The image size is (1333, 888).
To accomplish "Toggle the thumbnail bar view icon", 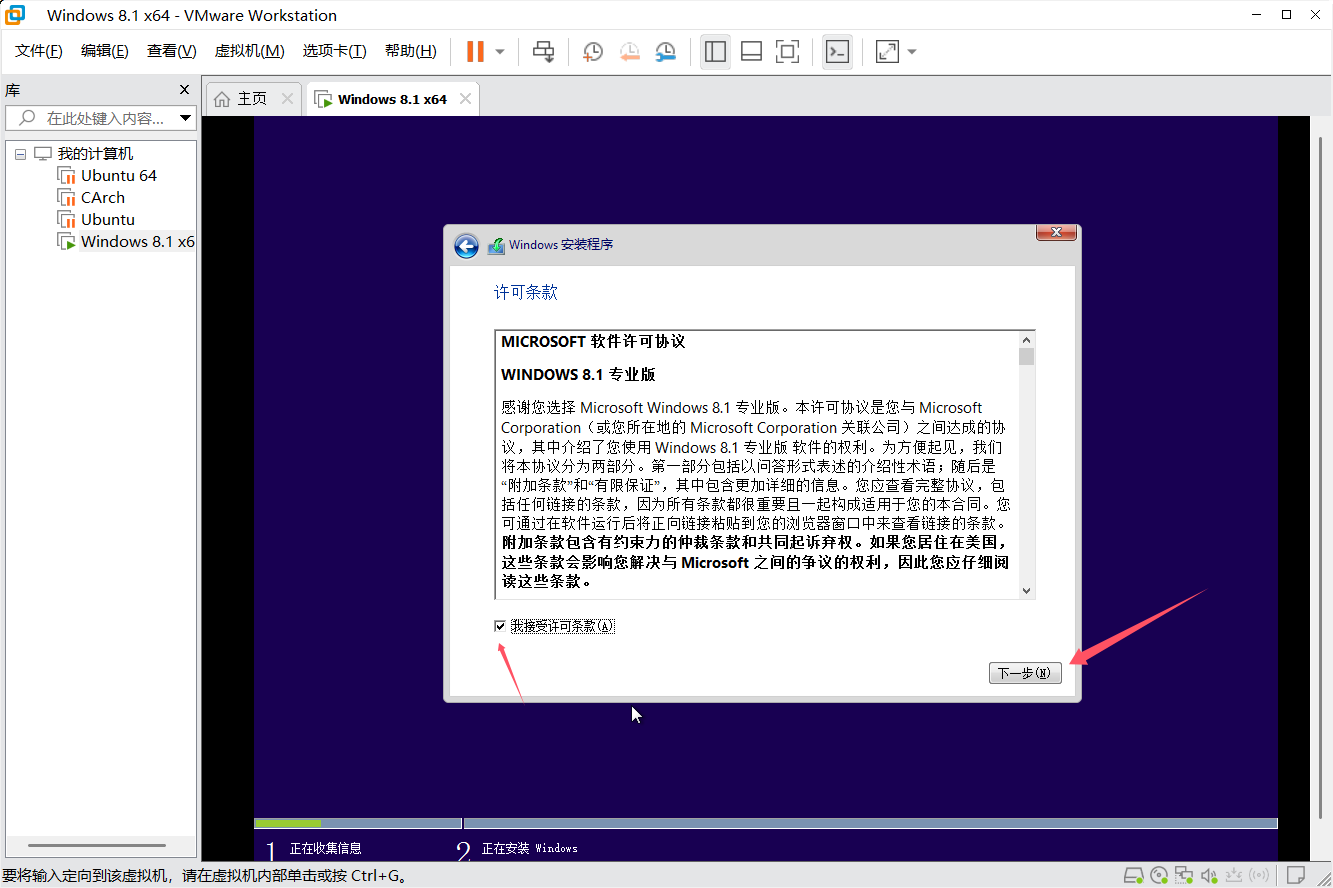I will pos(752,51).
